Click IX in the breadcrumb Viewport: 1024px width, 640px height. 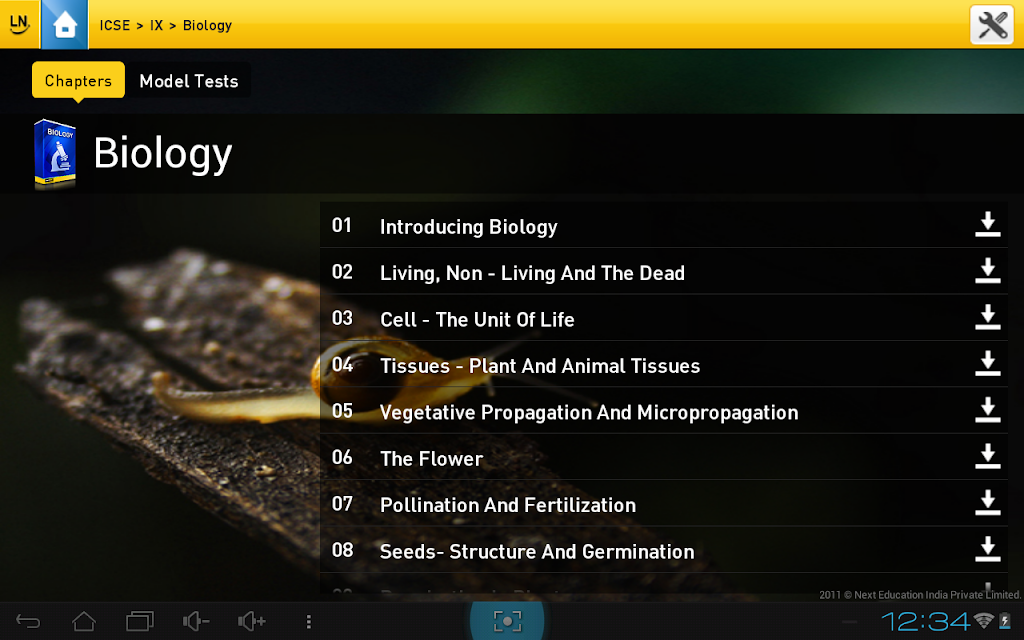click(x=156, y=25)
